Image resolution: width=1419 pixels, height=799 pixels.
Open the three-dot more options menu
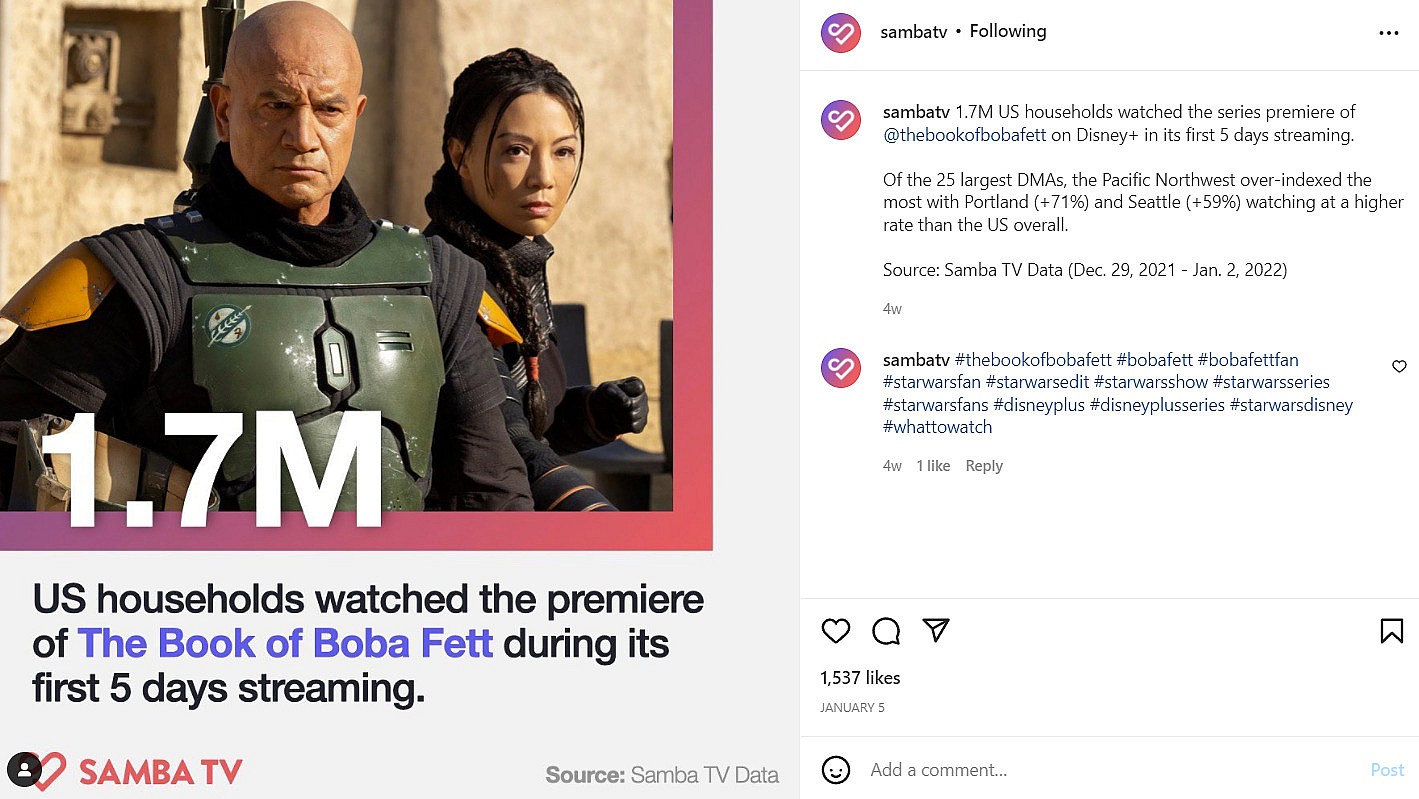pyautogui.click(x=1388, y=33)
